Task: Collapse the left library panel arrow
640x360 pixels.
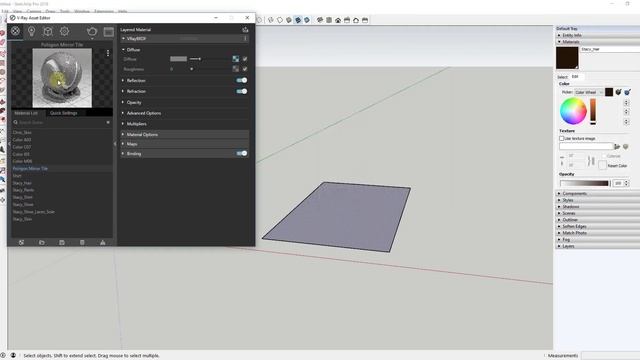Action: tap(9, 144)
